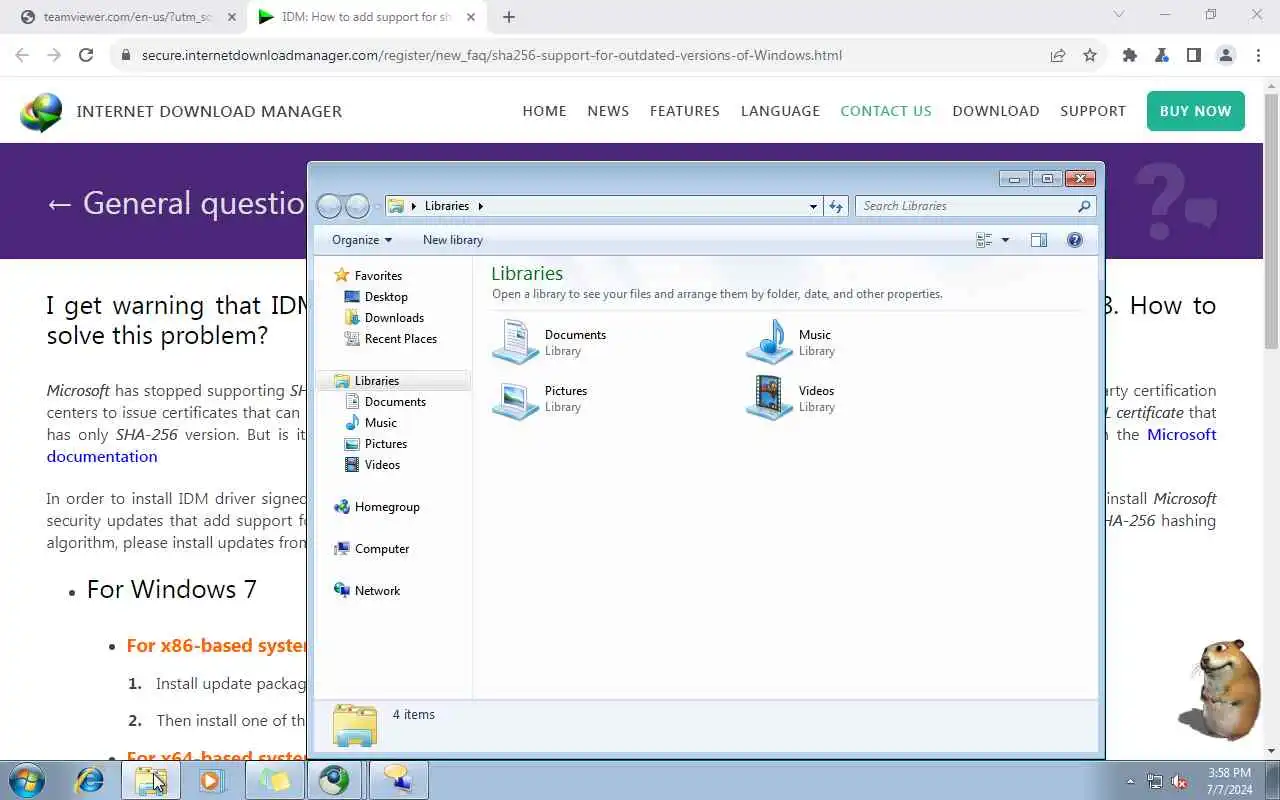Open CONTACT US in IDM menu
The width and height of the screenshot is (1280, 800).
(886, 111)
